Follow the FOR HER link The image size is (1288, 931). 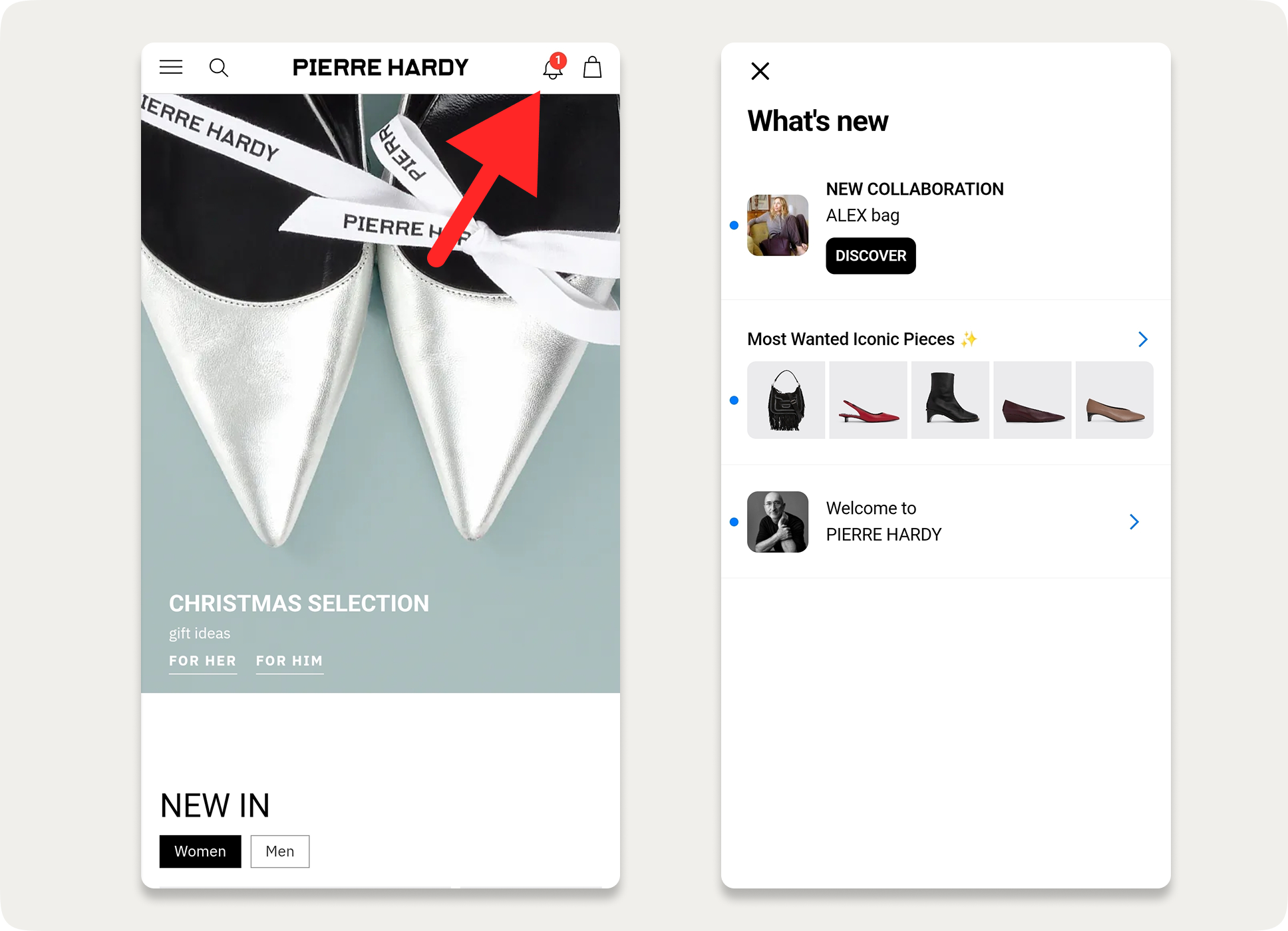click(x=203, y=661)
